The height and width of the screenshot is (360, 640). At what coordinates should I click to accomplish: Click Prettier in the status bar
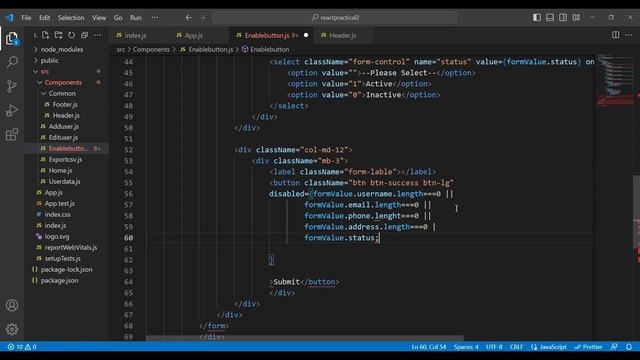click(588, 347)
